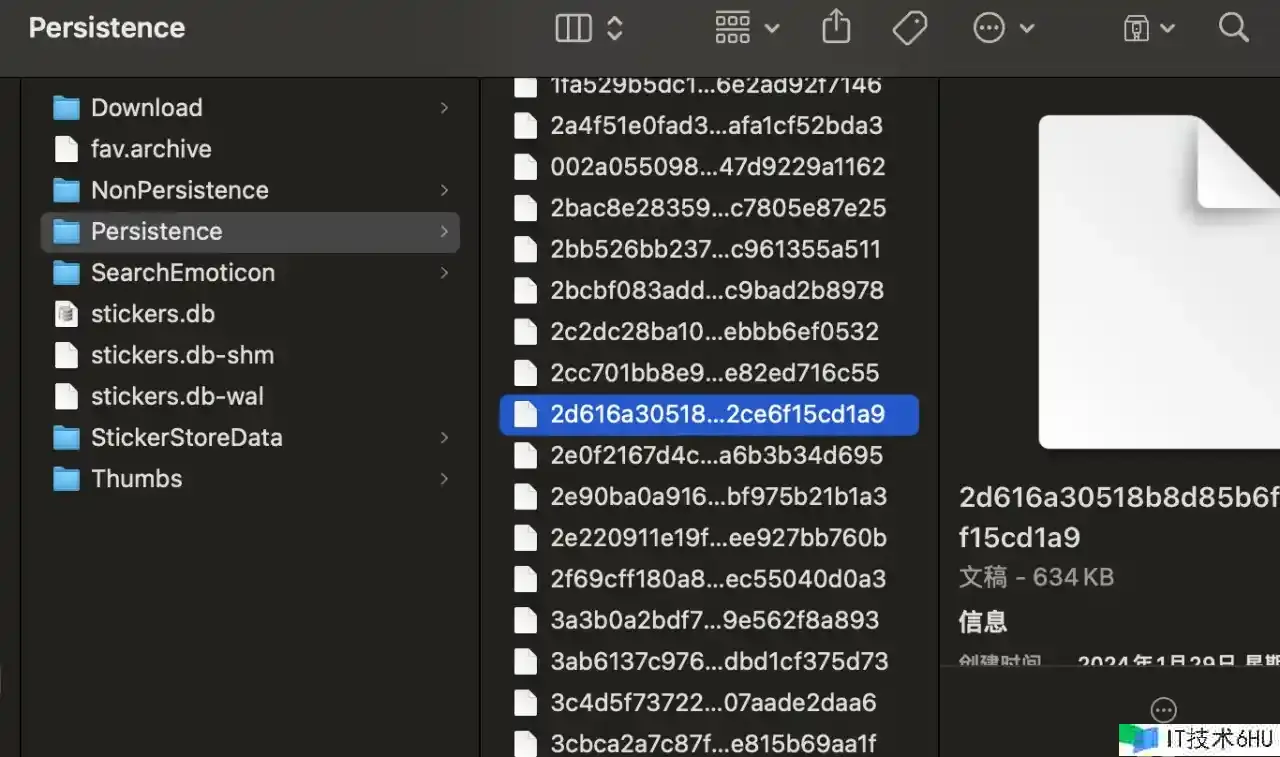The width and height of the screenshot is (1280, 757).
Task: Click the Share icon in toolbar
Action: [835, 28]
